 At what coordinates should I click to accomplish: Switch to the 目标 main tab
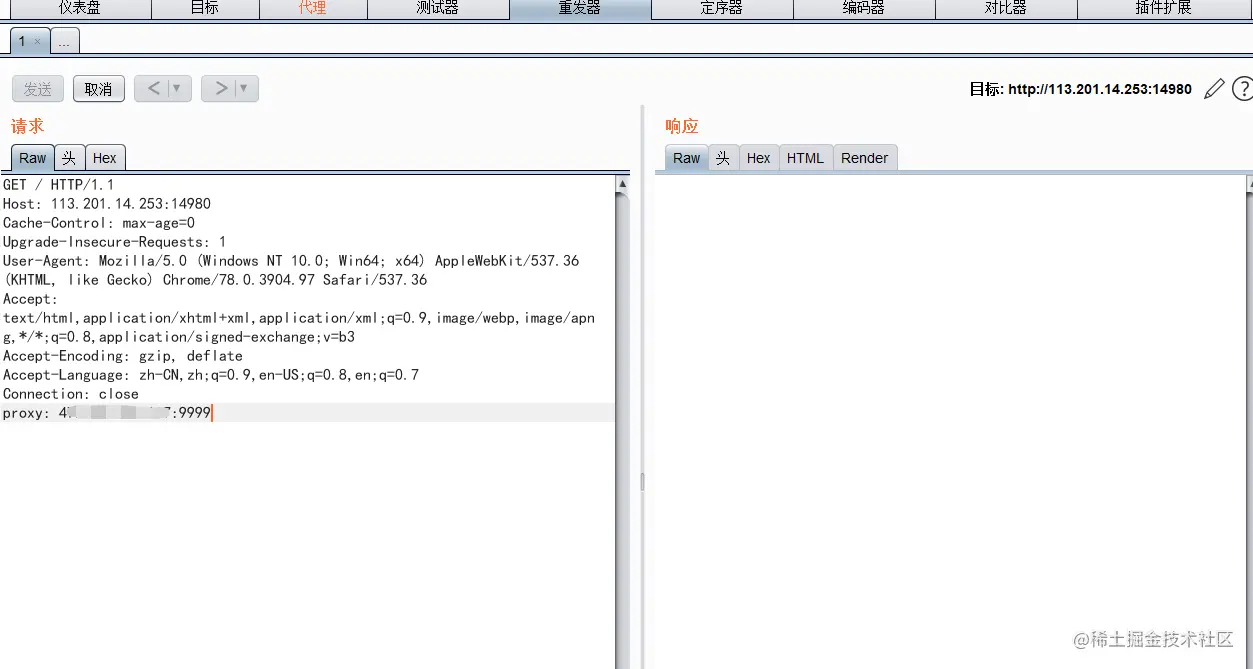point(205,8)
